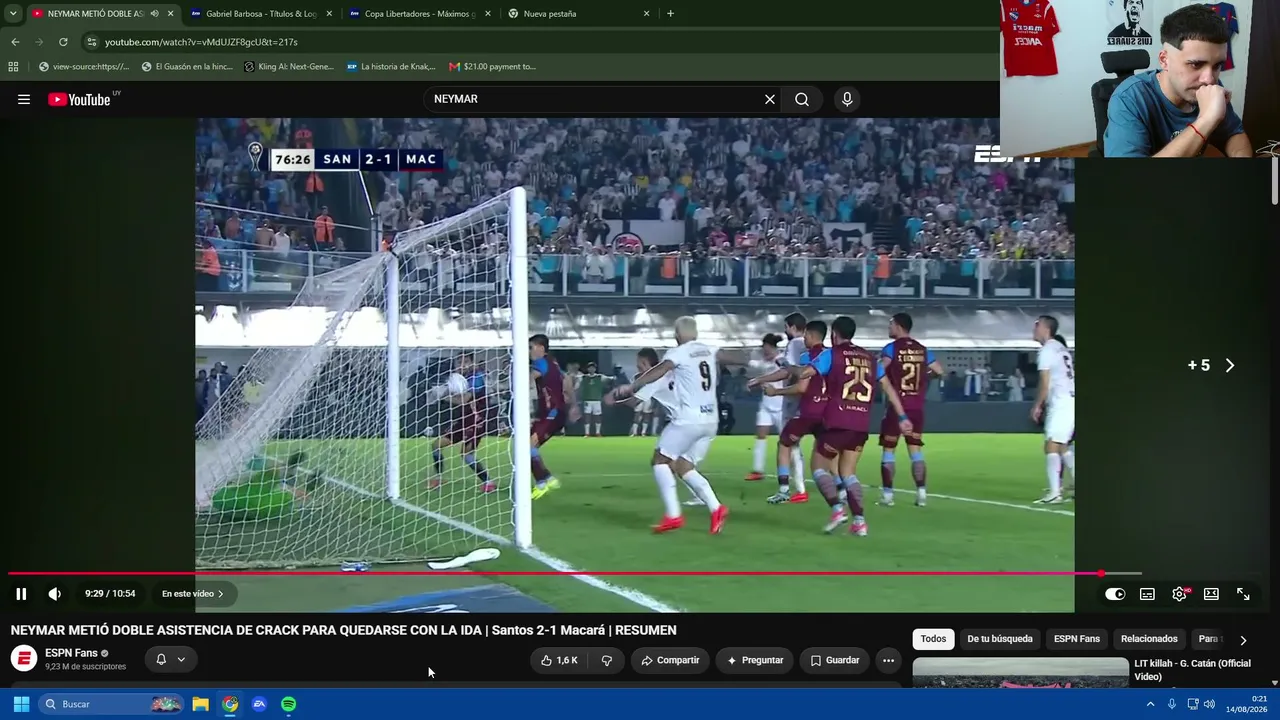1280x720 pixels.
Task: Go to the YouTube home logo
Action: pos(79,99)
